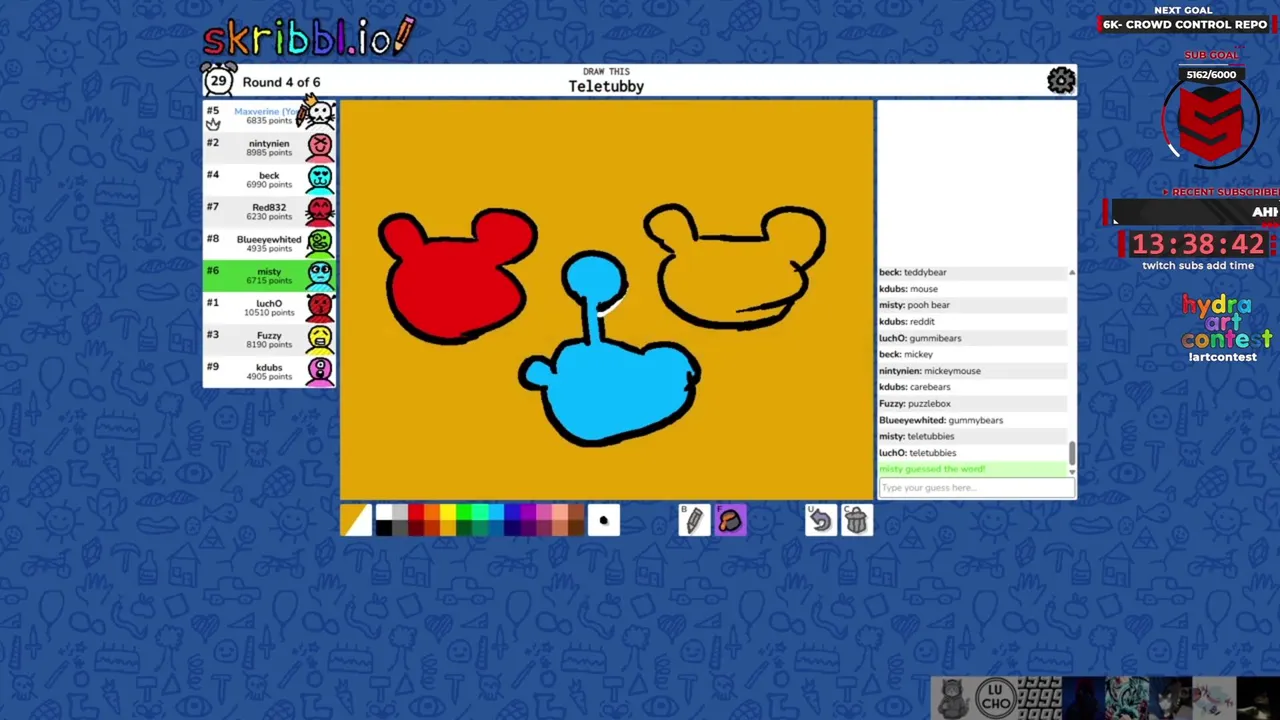Pick the bright red color swatch
1280x720 pixels.
tap(416, 512)
